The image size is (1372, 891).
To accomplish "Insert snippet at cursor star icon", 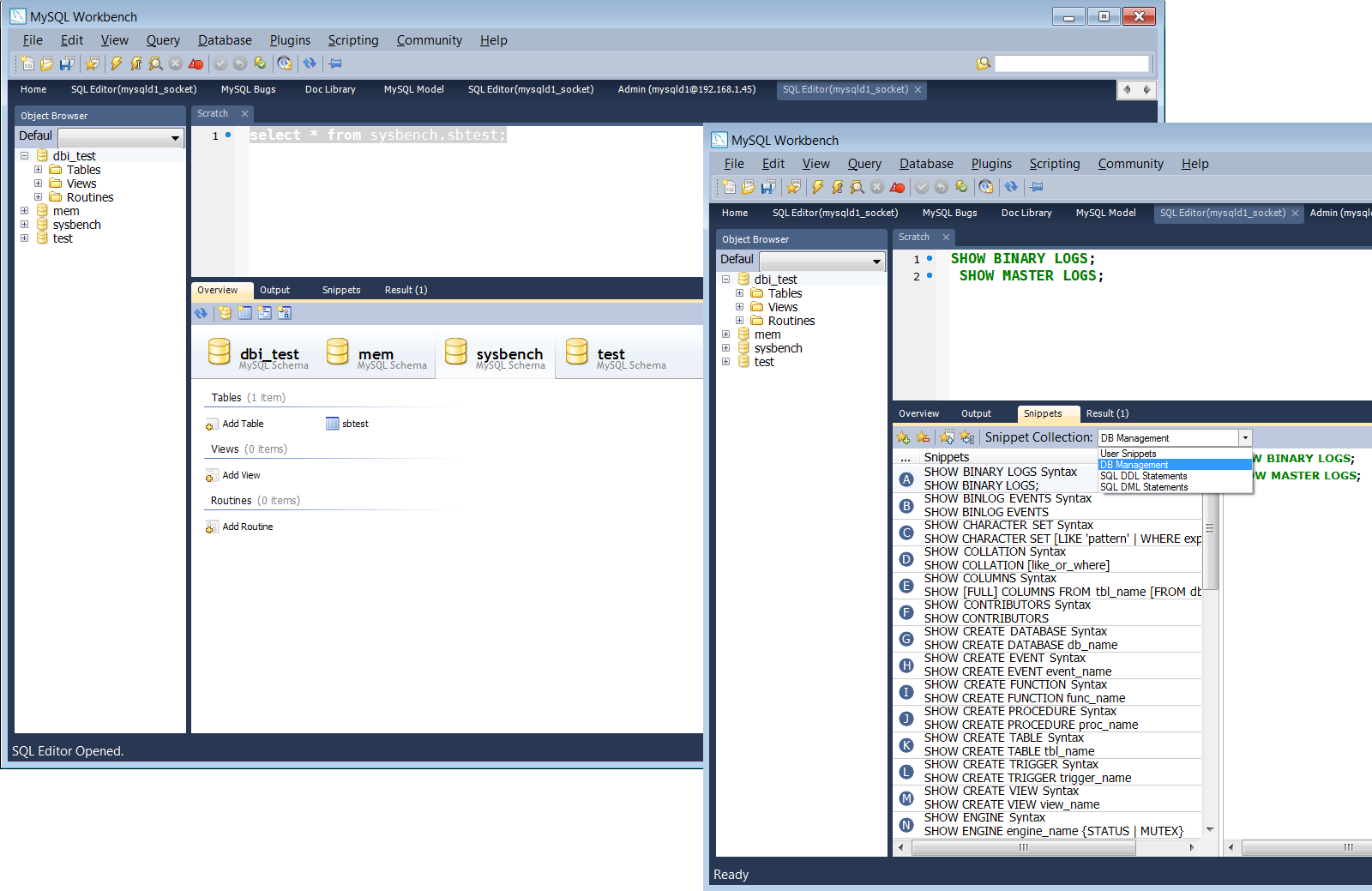I will pos(967,437).
